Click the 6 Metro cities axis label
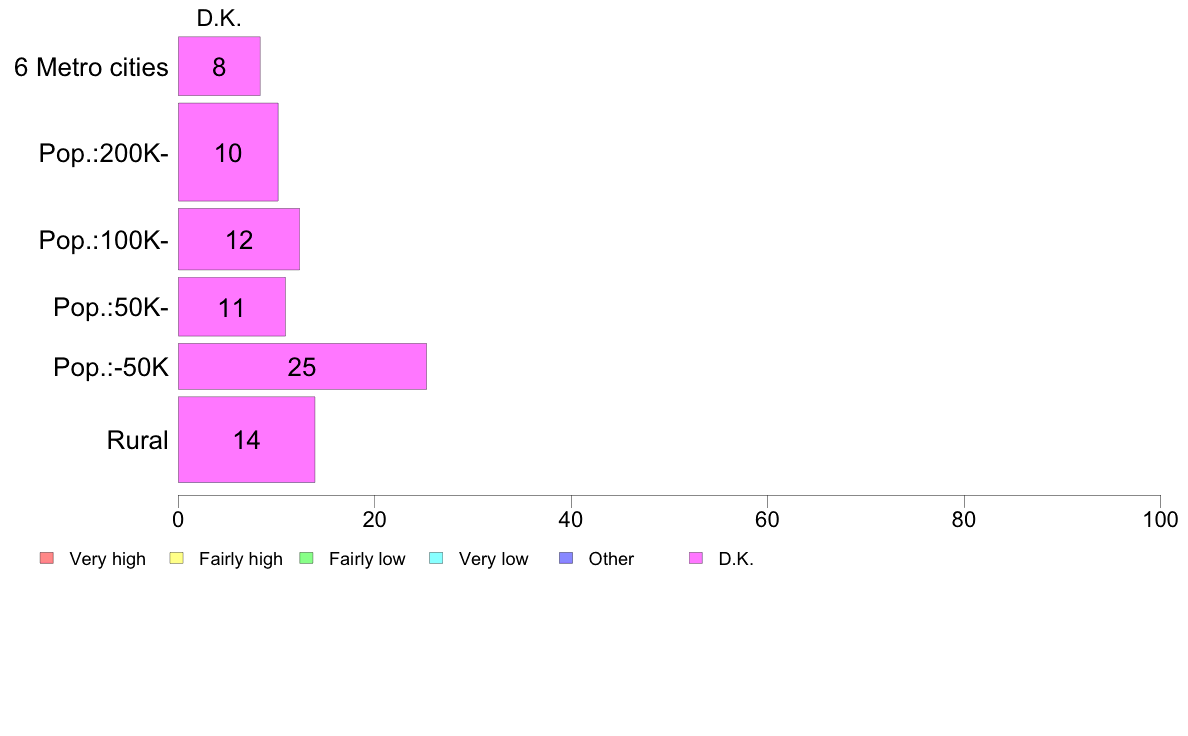This screenshot has width=1188, height=736. pos(91,67)
